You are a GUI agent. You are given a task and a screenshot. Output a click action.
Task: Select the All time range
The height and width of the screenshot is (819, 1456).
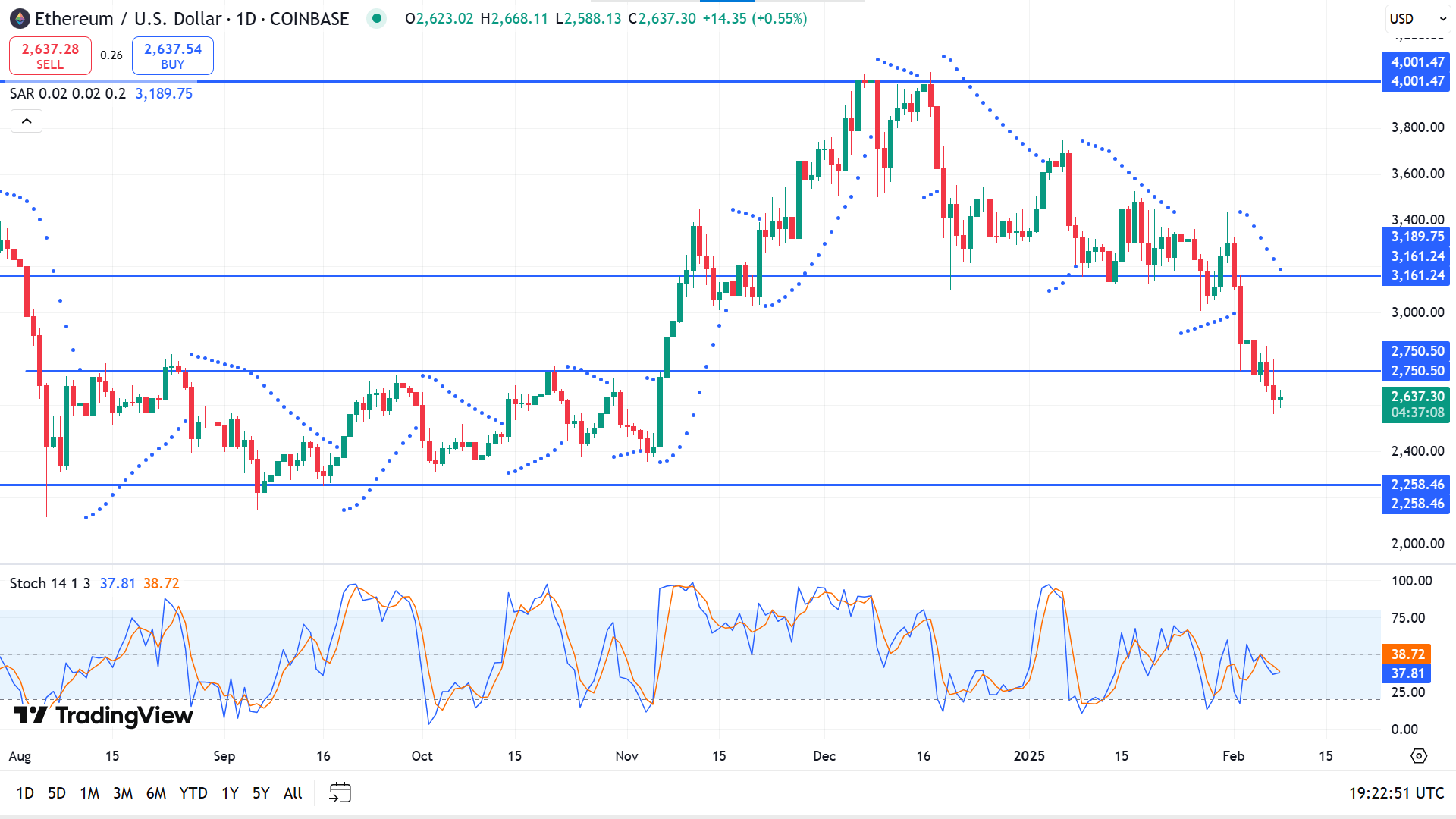tap(293, 793)
